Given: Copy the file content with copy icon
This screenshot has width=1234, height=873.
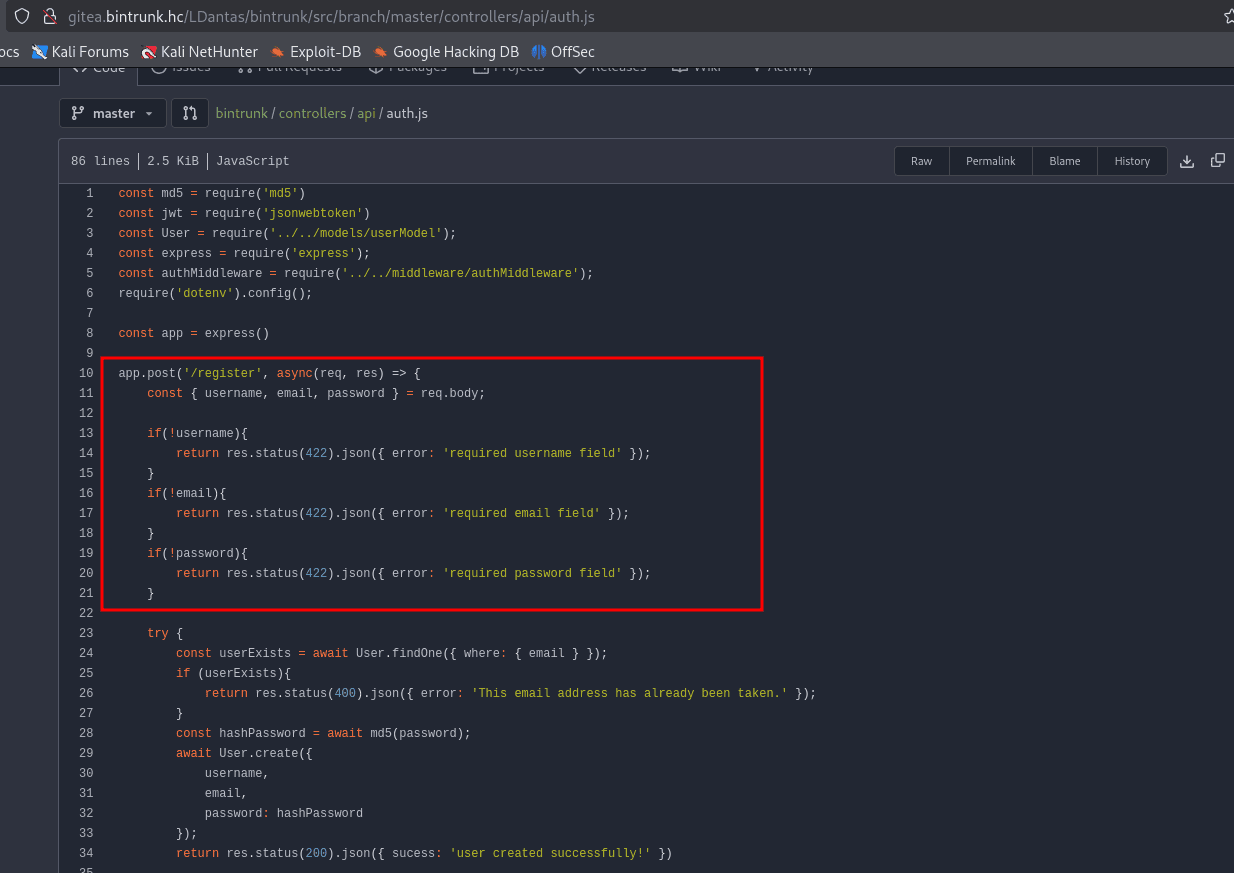Looking at the screenshot, I should coord(1217,161).
